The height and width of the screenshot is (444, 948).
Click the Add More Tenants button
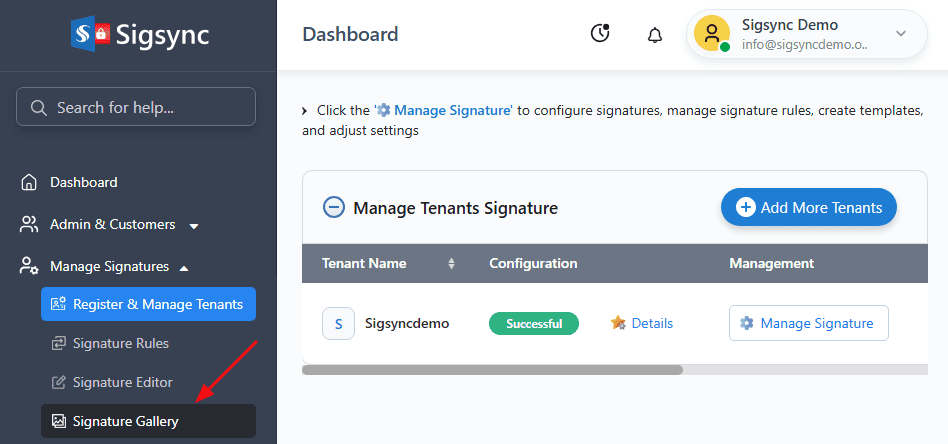[809, 208]
